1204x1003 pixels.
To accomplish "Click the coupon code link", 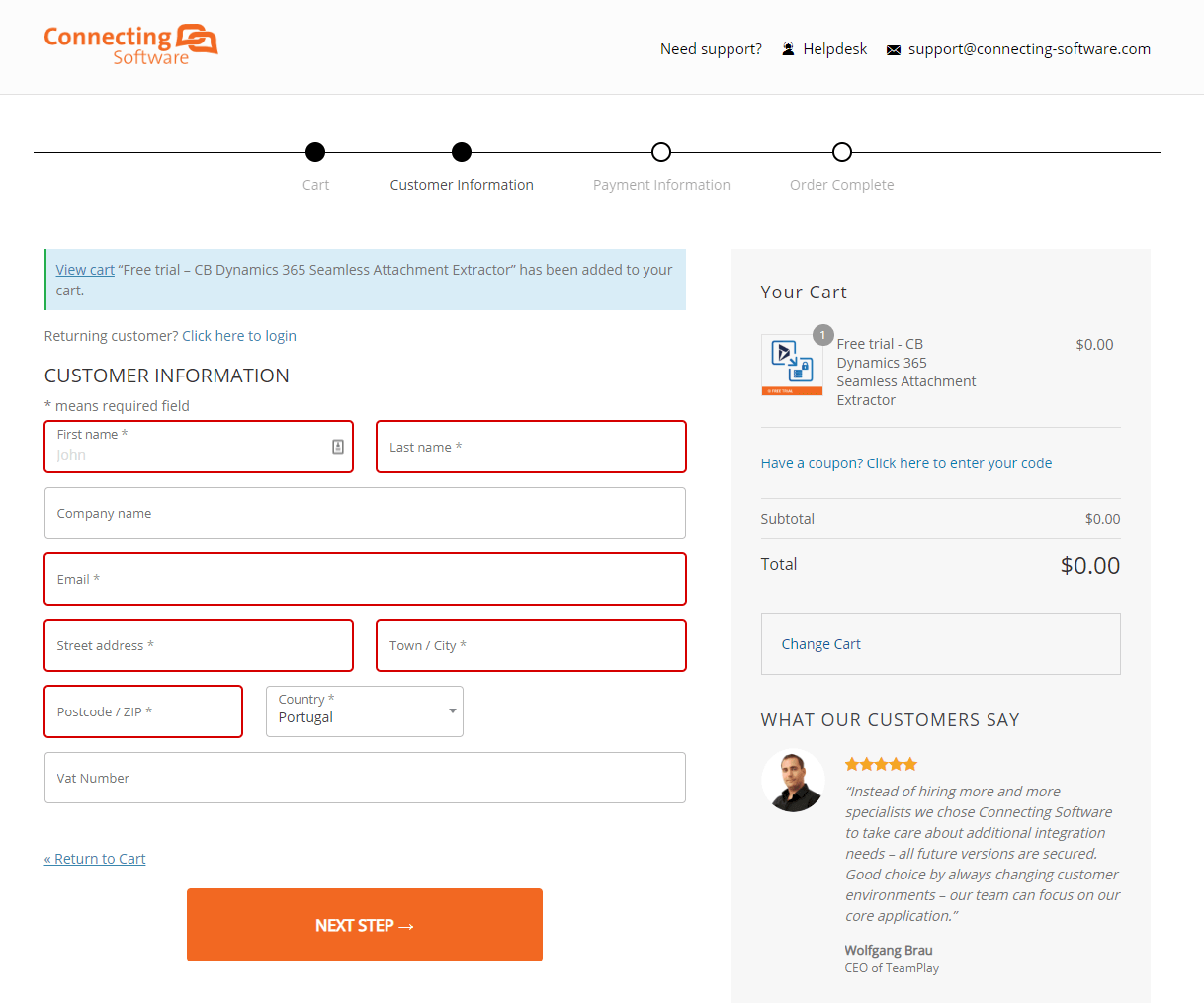I will click(x=906, y=463).
